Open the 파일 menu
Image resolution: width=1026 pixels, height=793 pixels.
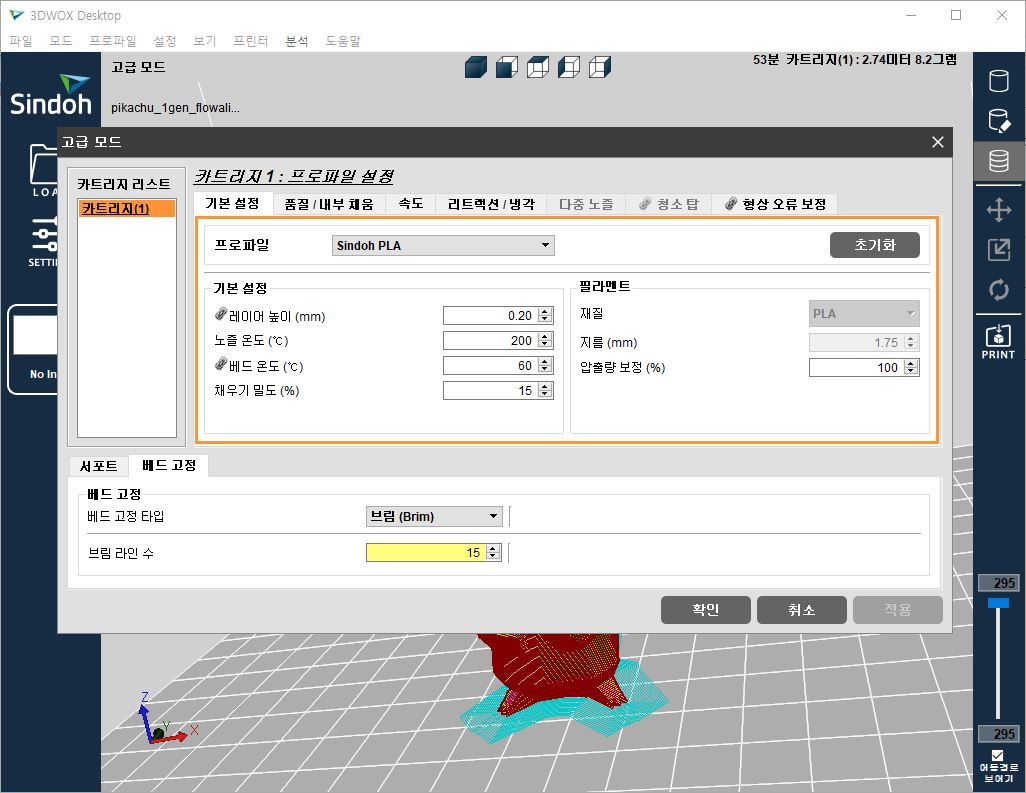pyautogui.click(x=21, y=41)
